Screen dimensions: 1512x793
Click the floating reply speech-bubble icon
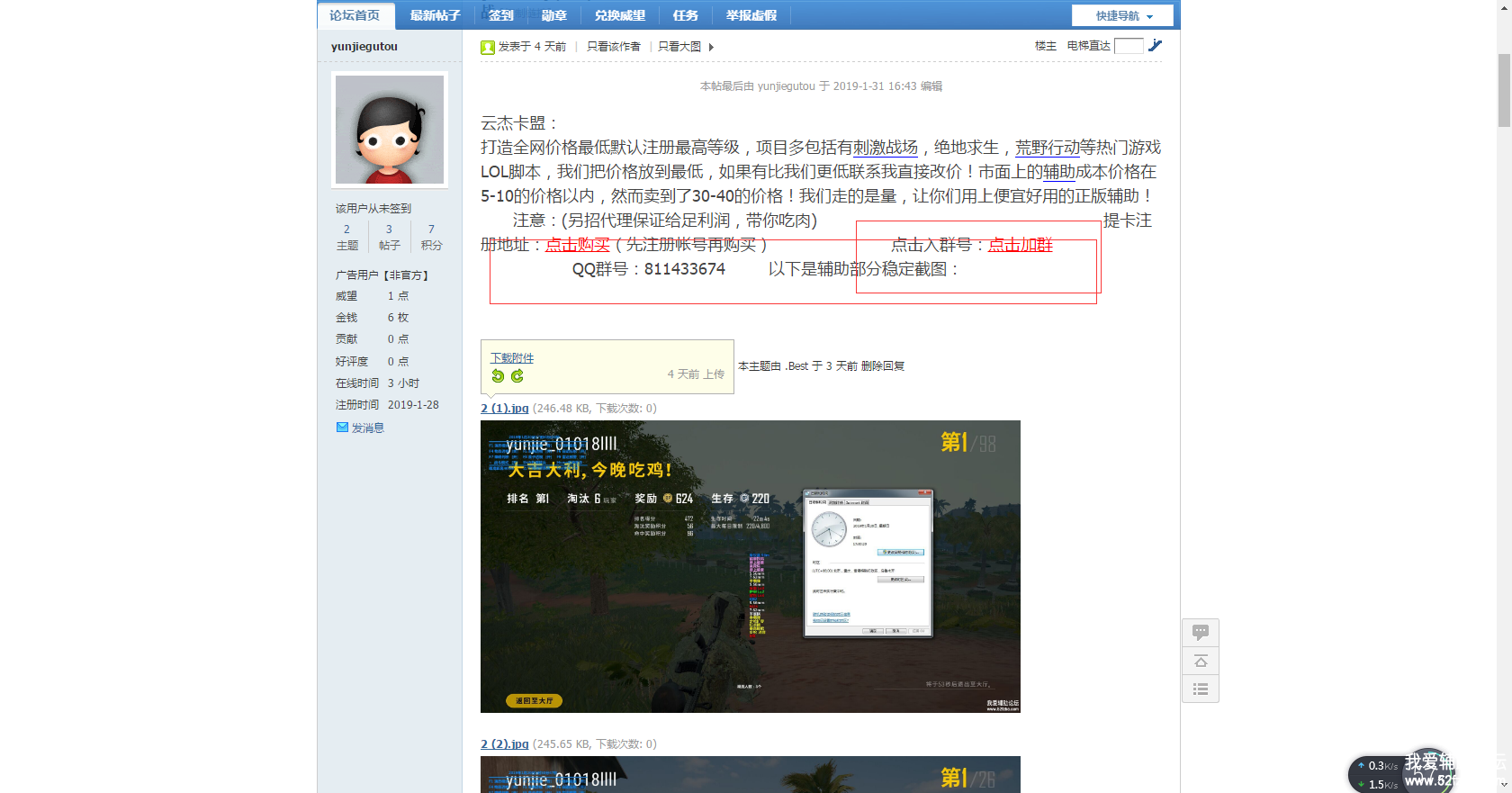(1201, 633)
